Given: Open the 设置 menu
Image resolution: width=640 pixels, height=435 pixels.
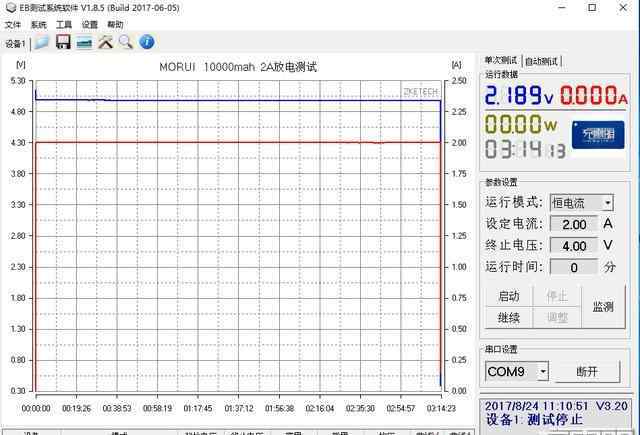Looking at the screenshot, I should 90,25.
